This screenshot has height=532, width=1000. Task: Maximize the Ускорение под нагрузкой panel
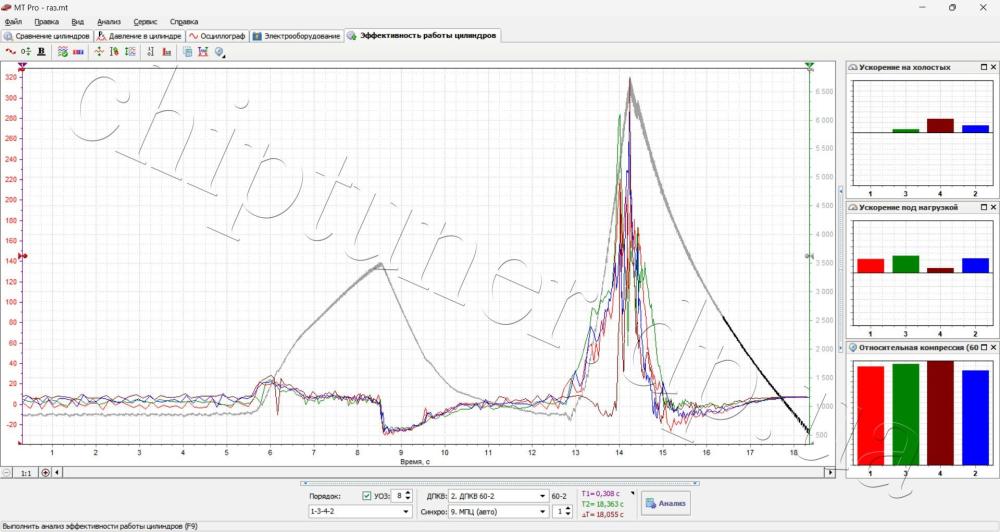983,207
